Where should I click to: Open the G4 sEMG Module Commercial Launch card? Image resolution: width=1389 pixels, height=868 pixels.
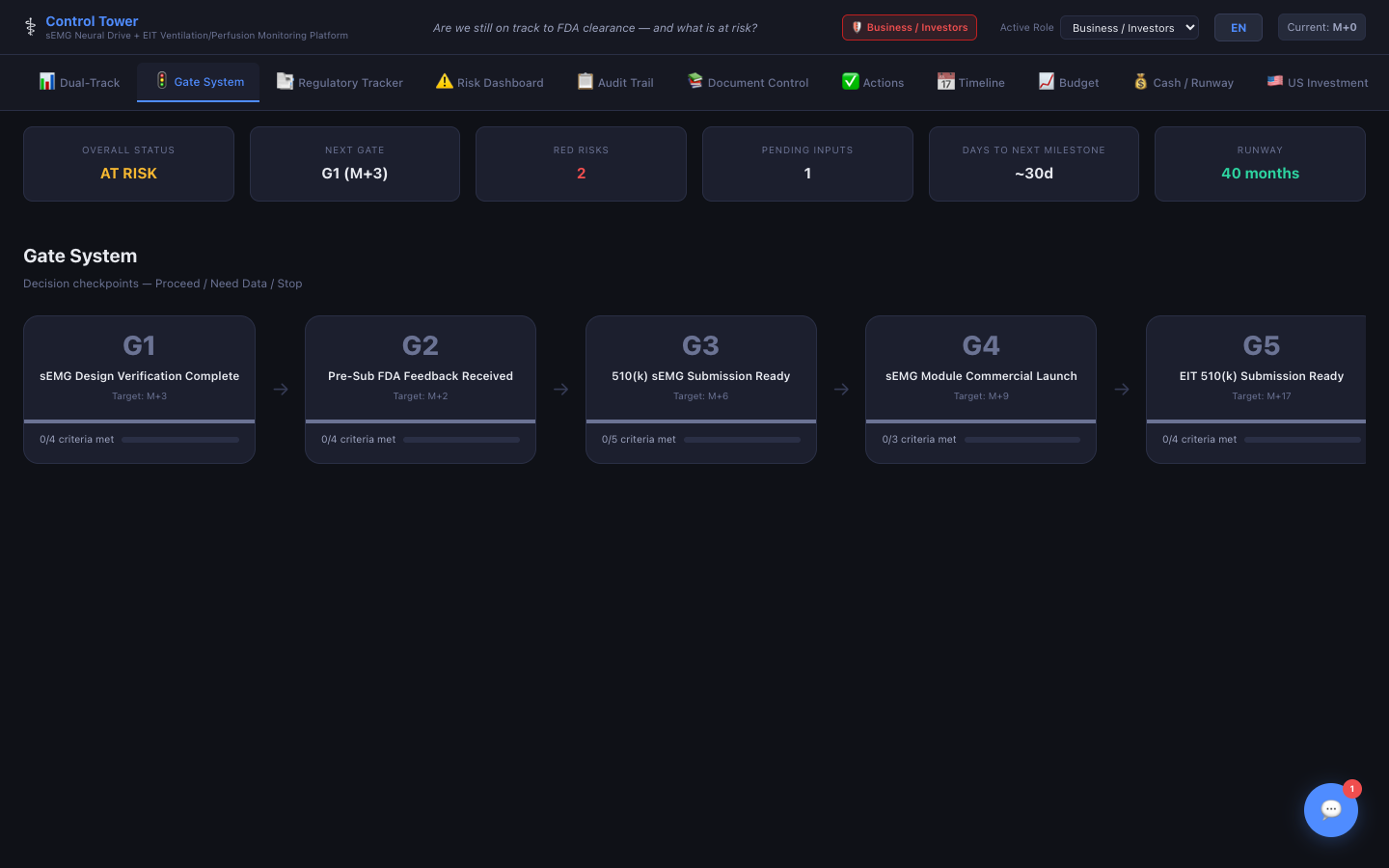coord(980,376)
